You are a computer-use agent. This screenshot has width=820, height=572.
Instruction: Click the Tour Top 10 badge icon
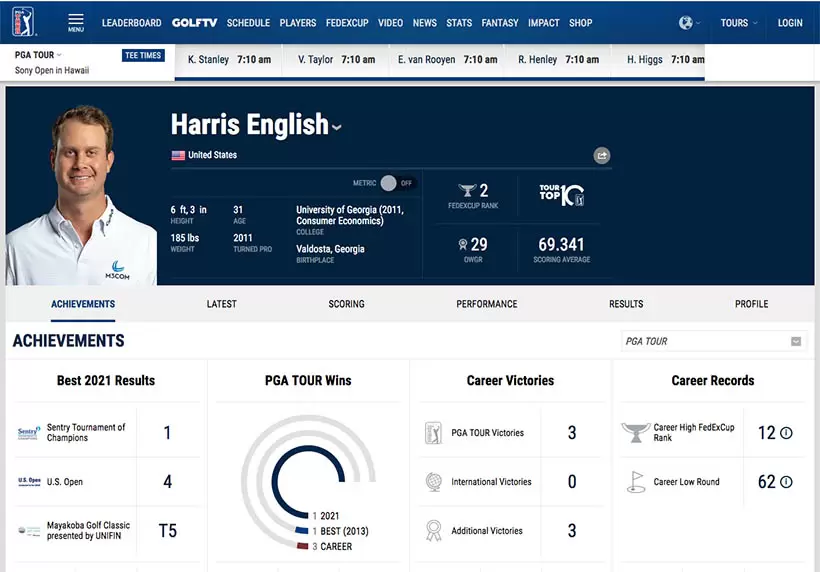tap(561, 194)
